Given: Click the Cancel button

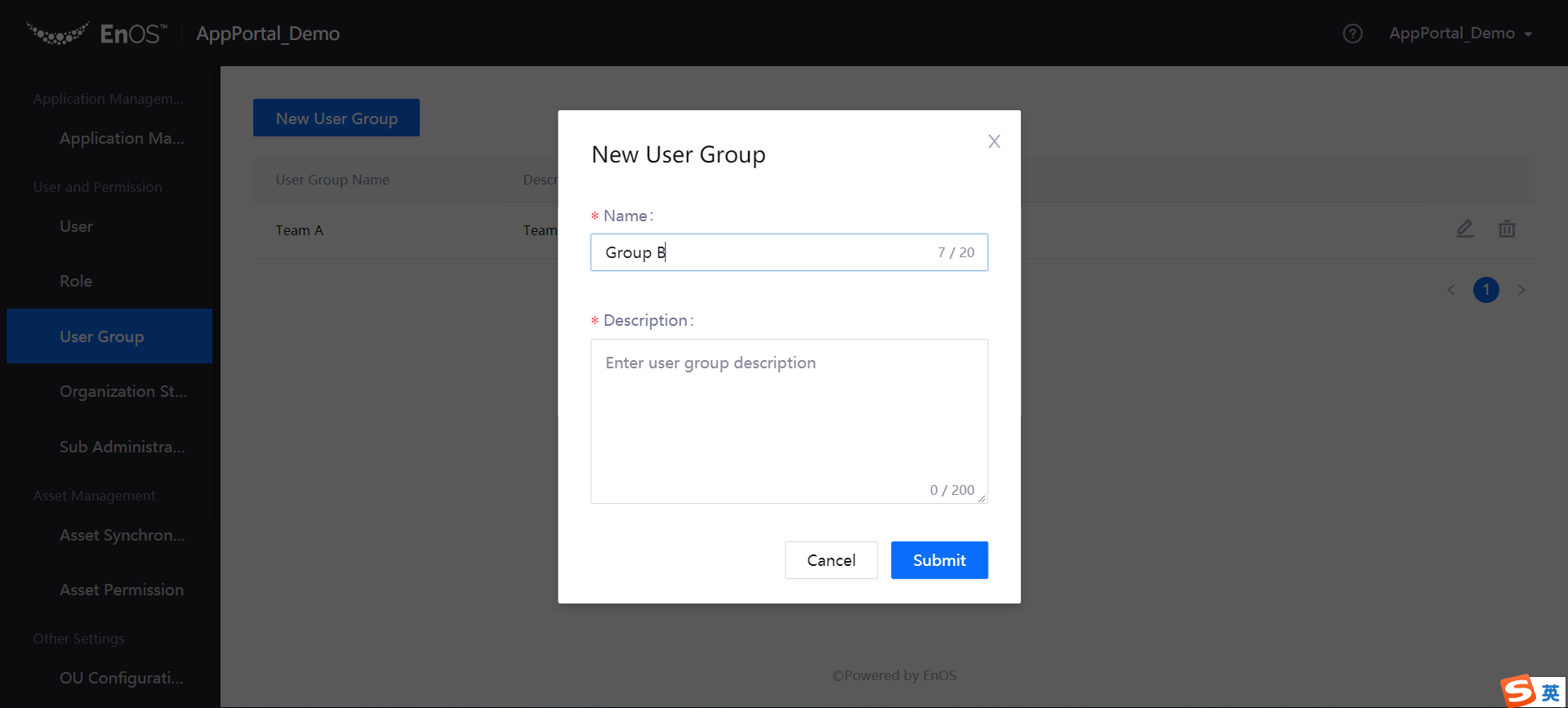Looking at the screenshot, I should [x=831, y=560].
